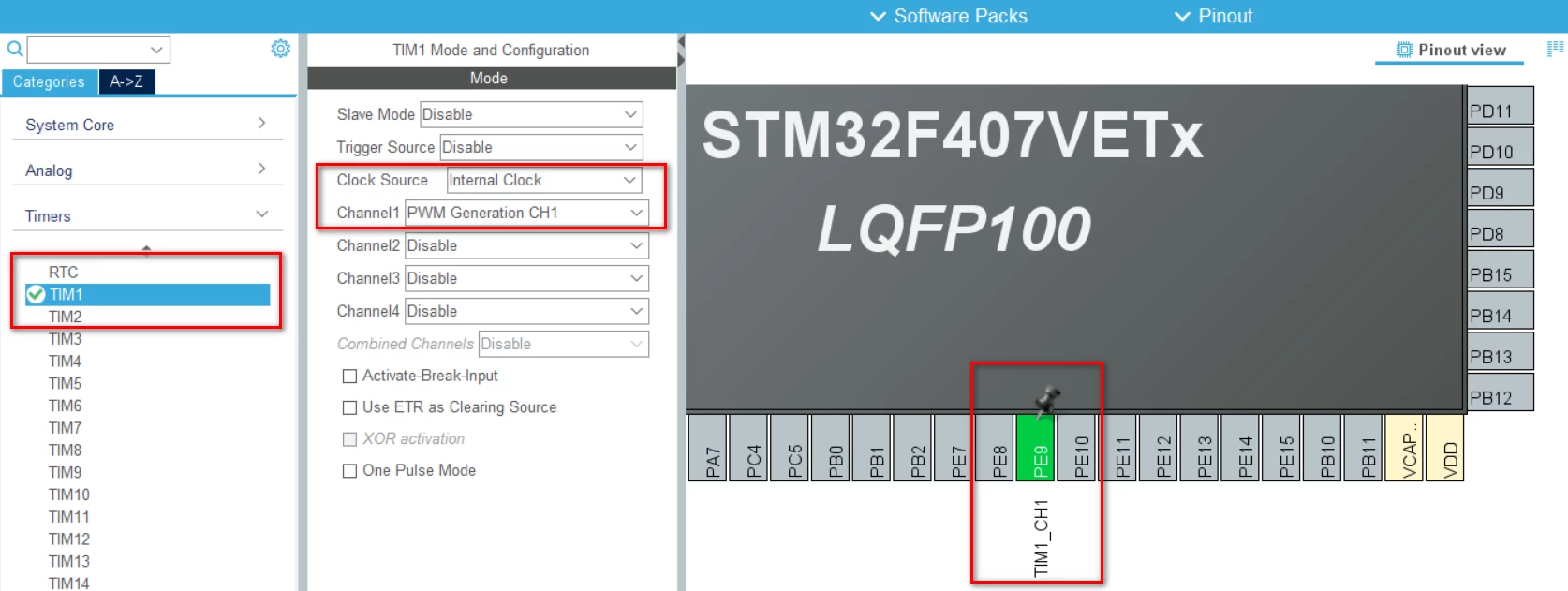Click the PE15 pin
This screenshot has height=591, width=1568.
pyautogui.click(x=1282, y=448)
